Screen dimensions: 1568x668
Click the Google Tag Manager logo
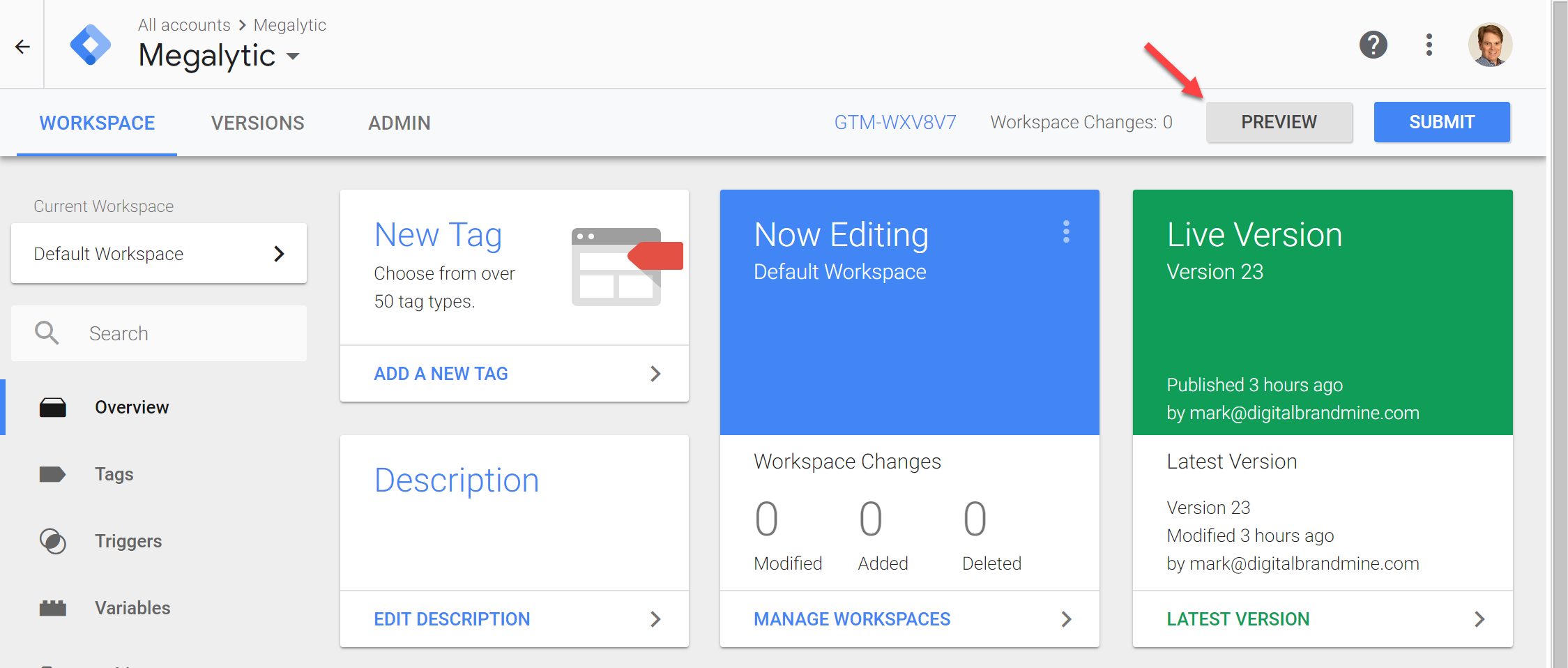pos(91,45)
